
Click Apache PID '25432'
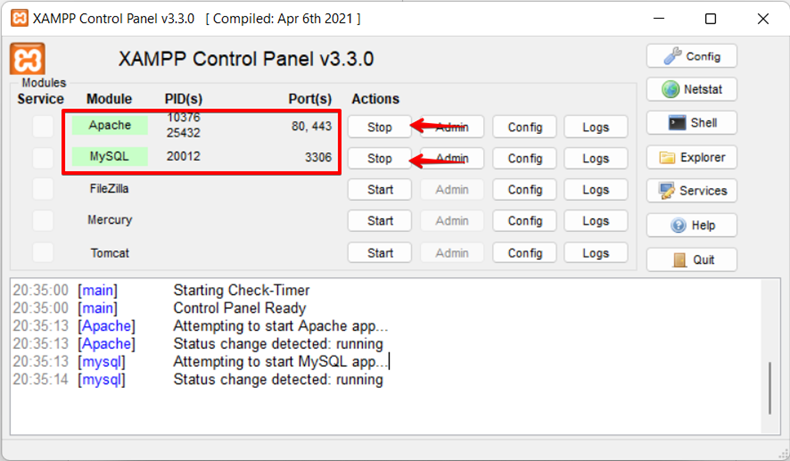click(x=183, y=133)
